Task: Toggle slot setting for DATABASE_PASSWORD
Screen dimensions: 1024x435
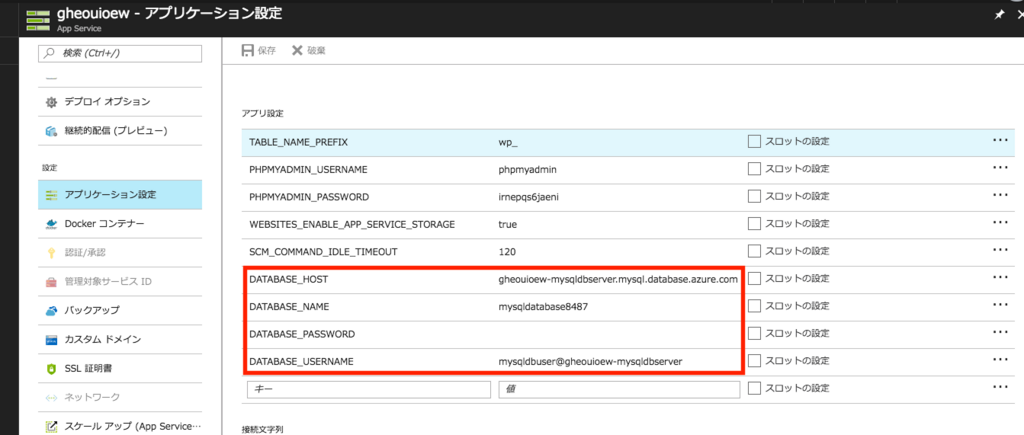Action: click(x=754, y=334)
